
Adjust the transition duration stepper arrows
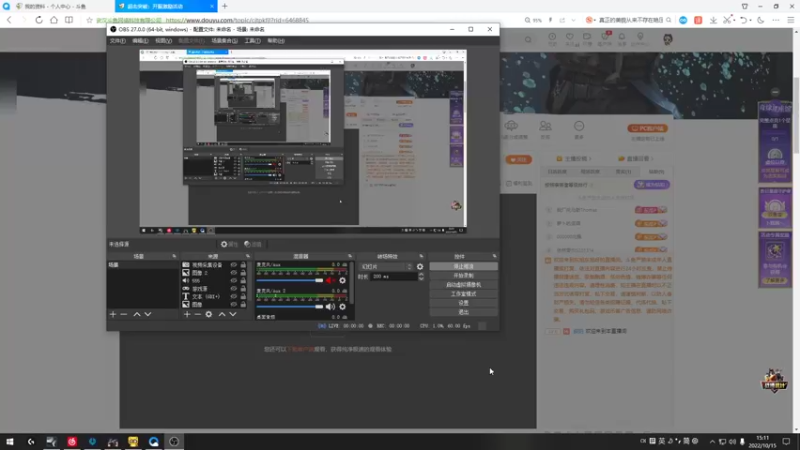click(x=421, y=276)
